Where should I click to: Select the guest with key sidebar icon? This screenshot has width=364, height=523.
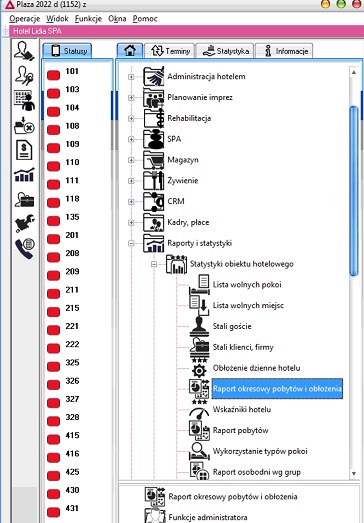[x=24, y=75]
